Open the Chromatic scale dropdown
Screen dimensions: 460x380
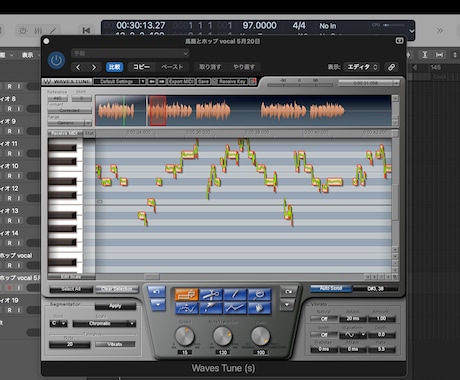pyautogui.click(x=104, y=323)
